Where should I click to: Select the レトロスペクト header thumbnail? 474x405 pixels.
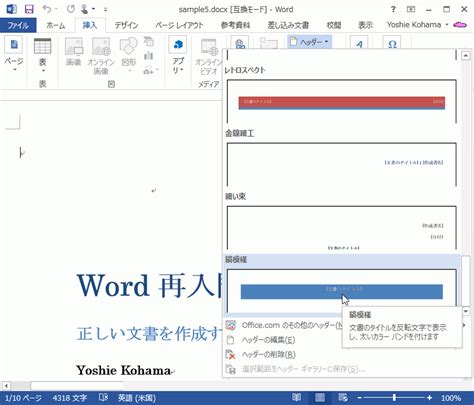[x=342, y=101]
